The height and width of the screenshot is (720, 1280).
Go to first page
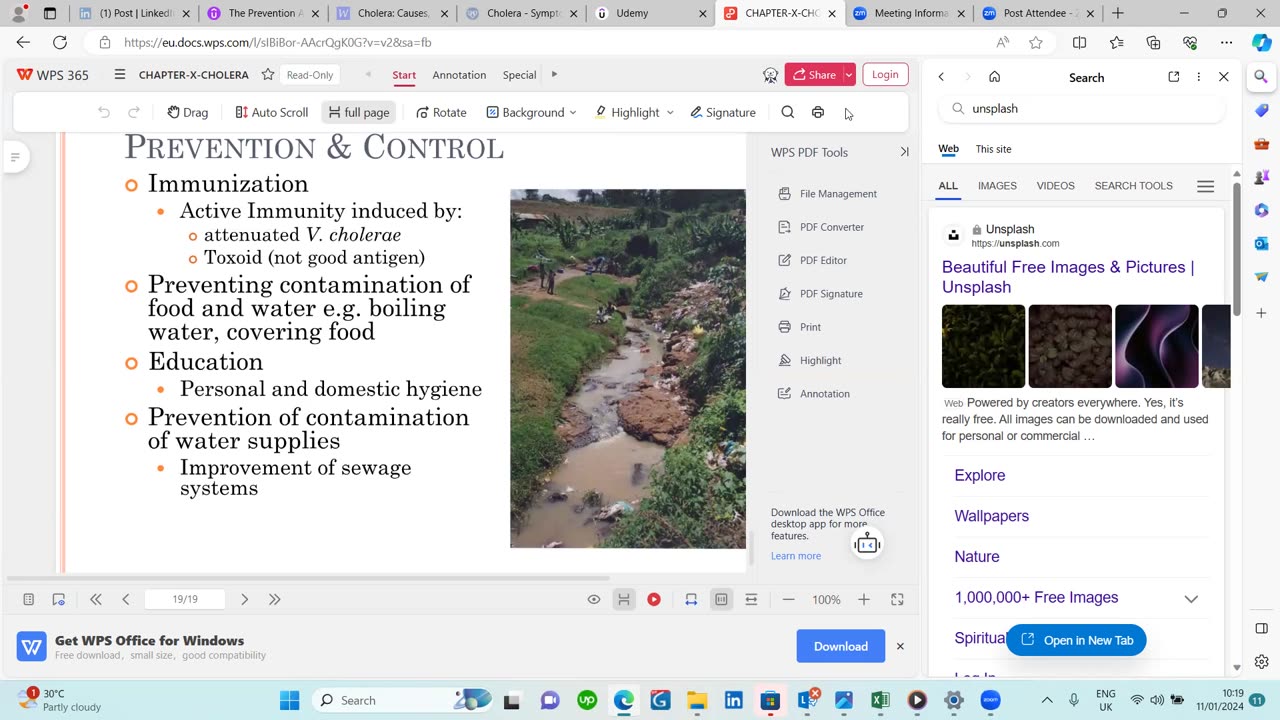96,599
